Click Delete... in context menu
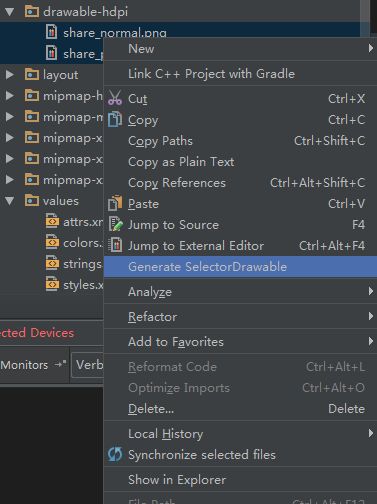This screenshot has width=377, height=504. [x=240, y=409]
